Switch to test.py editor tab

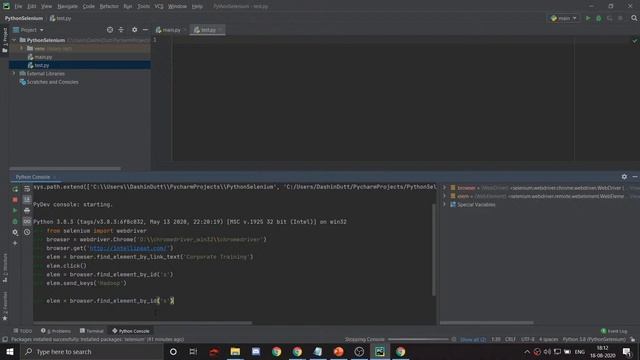[207, 30]
